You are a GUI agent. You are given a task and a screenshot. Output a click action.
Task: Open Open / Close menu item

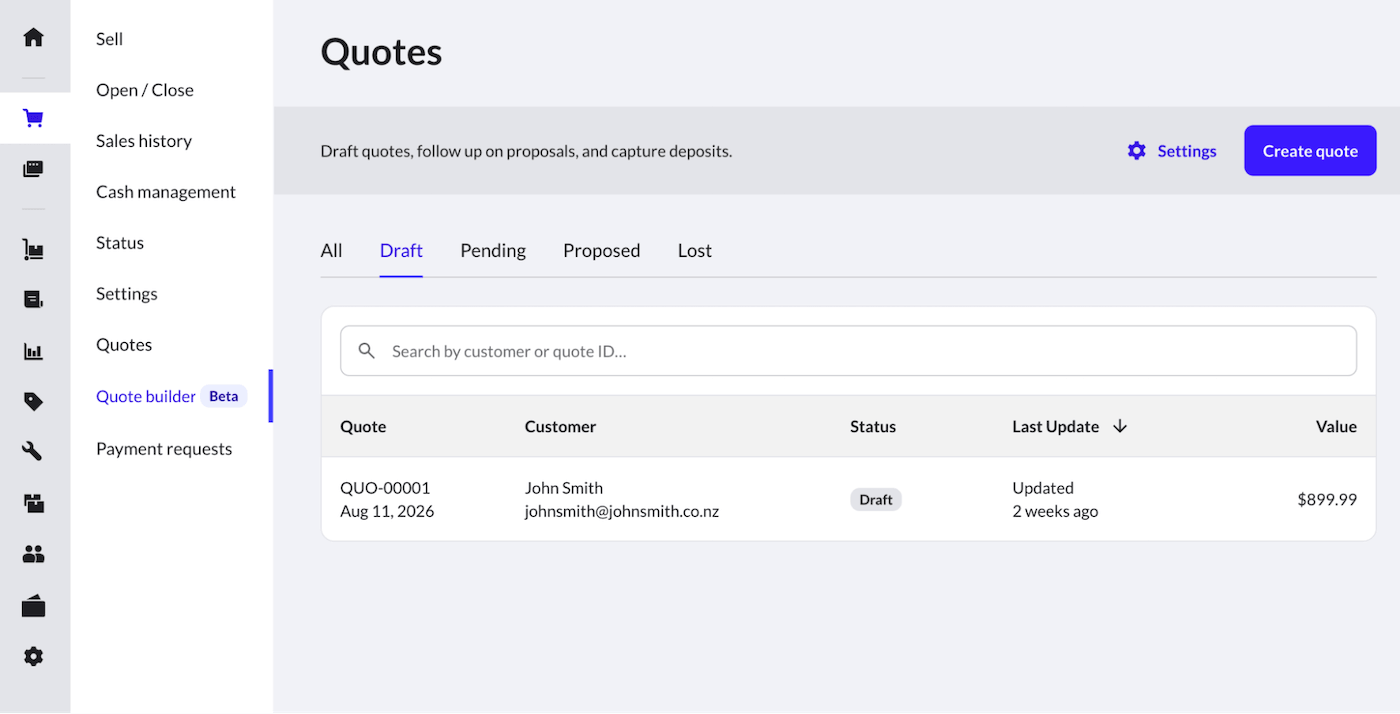point(145,90)
